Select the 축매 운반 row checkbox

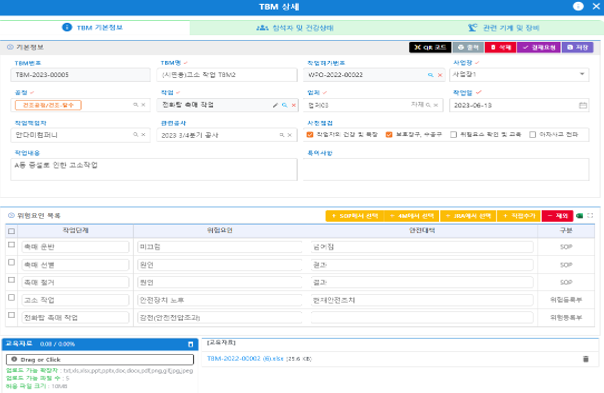pos(12,245)
